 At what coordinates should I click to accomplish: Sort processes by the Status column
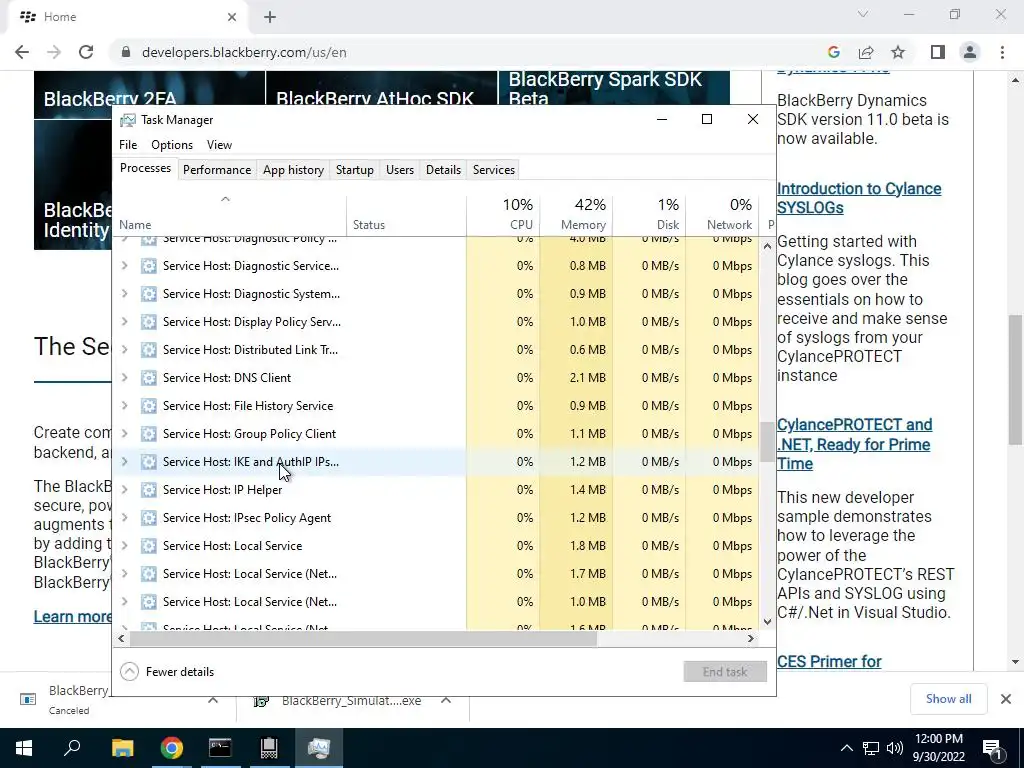tap(406, 216)
